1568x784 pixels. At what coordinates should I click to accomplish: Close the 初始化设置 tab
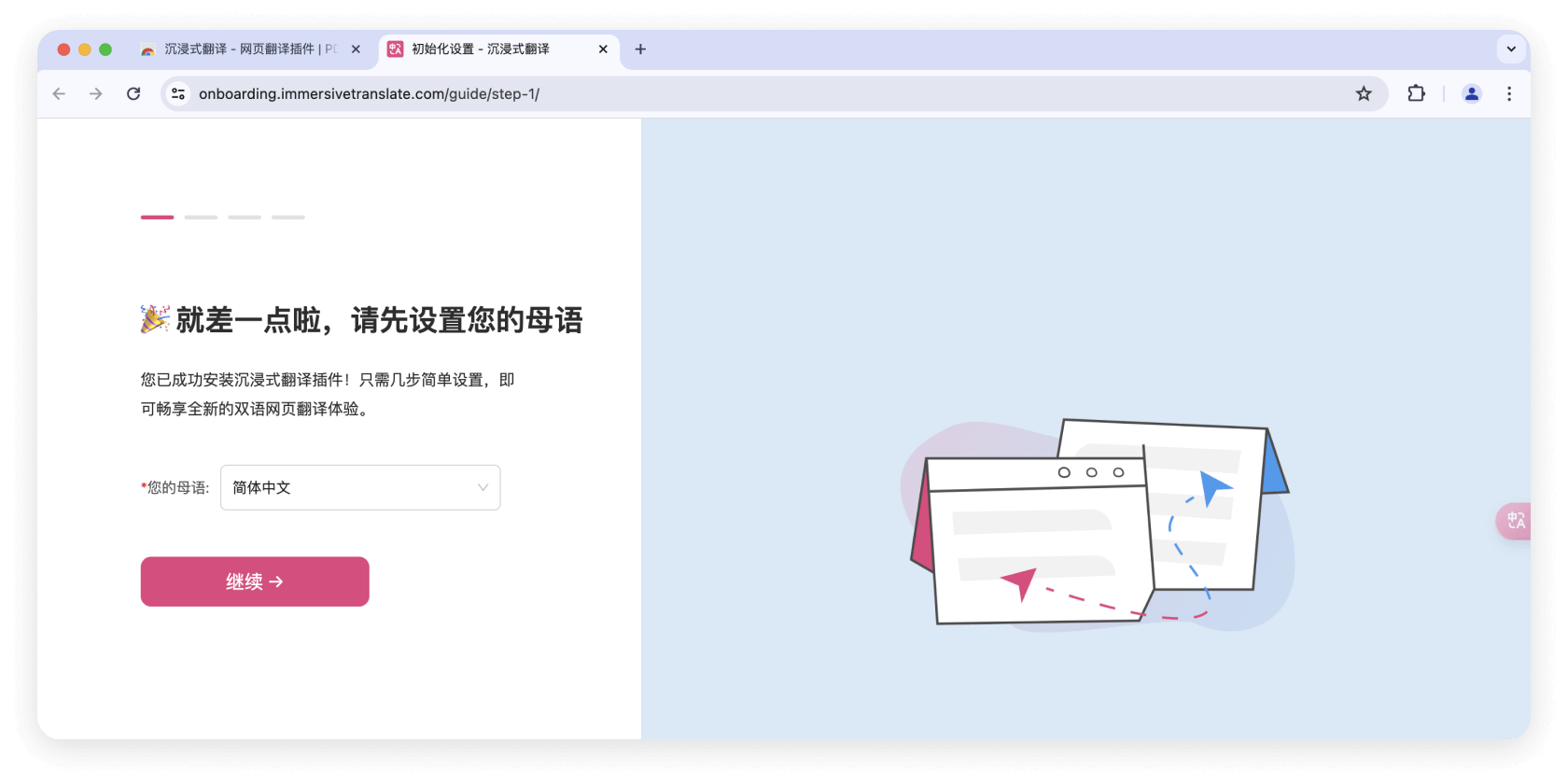coord(603,49)
